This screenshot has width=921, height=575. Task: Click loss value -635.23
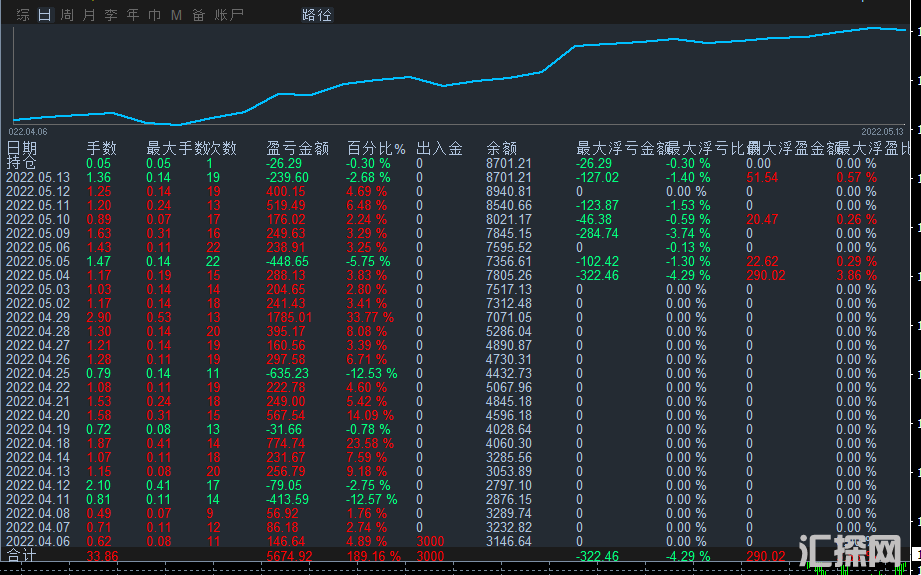pyautogui.click(x=287, y=374)
